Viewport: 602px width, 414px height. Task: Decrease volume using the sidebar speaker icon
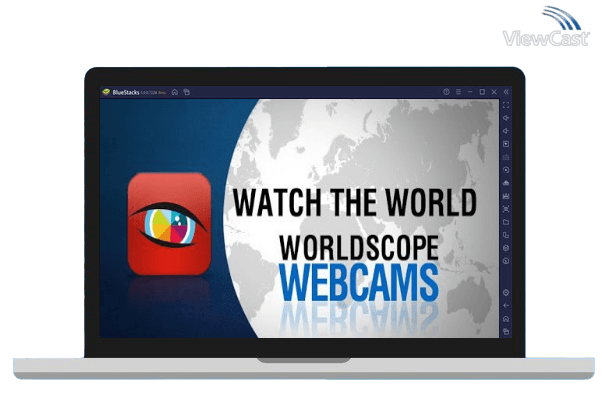pyautogui.click(x=506, y=131)
